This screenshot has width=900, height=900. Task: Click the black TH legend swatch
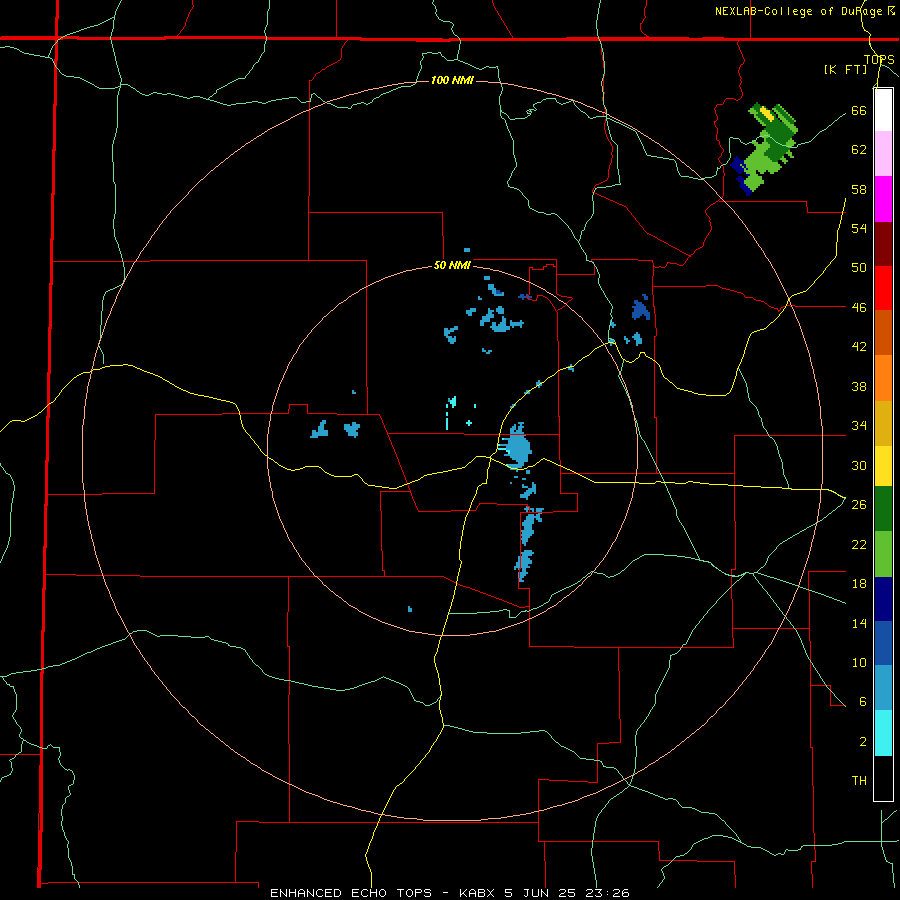(883, 778)
